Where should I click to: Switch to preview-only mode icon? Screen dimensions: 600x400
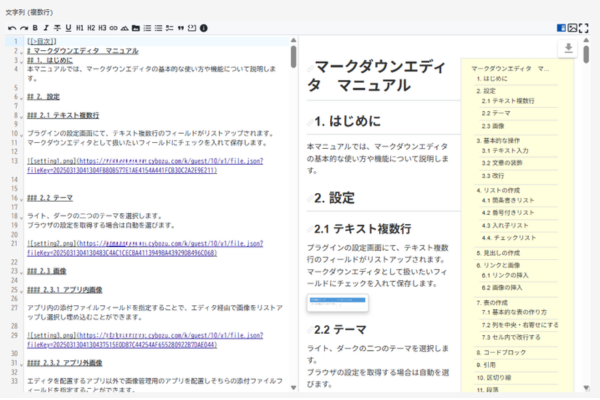572,28
